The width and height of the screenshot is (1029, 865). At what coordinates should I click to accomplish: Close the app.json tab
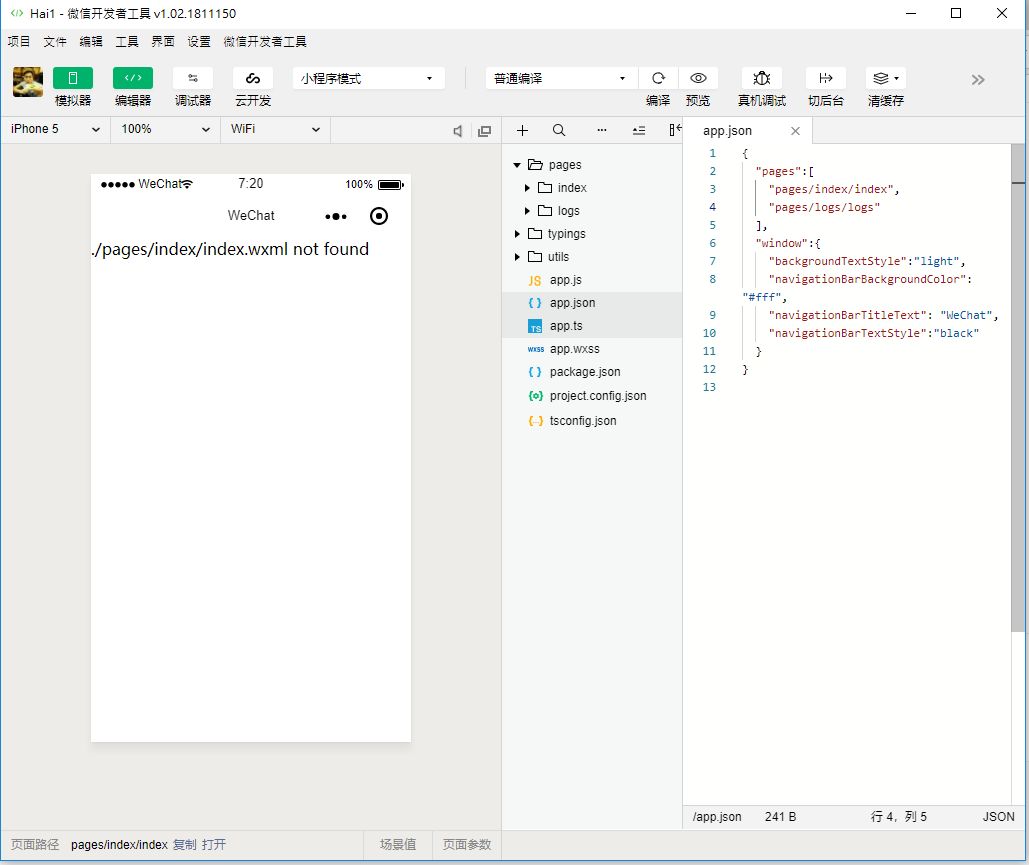(795, 131)
